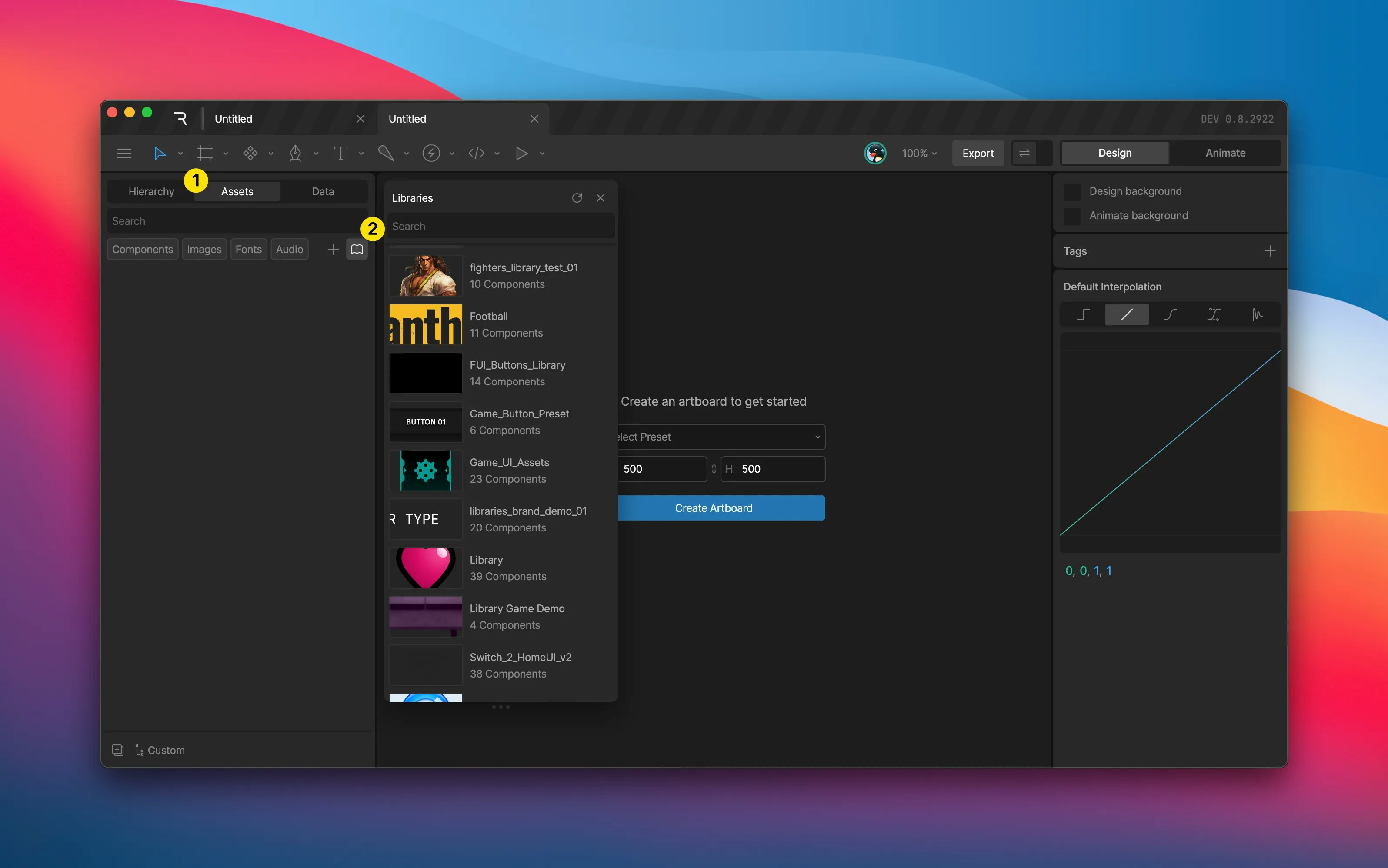Refresh the Libraries list
The height and width of the screenshot is (868, 1388).
(x=577, y=198)
